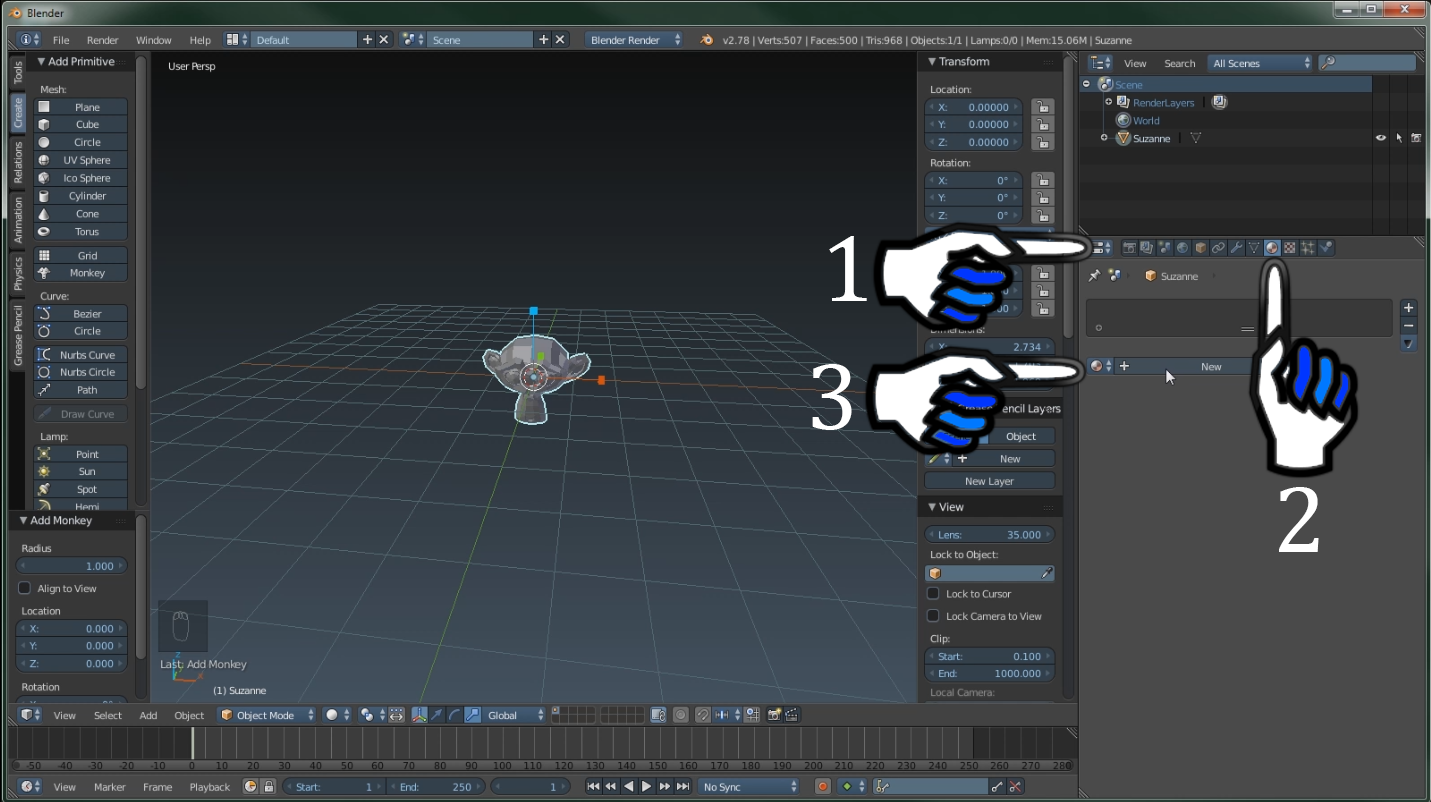Open the World properties globe tab
1431x802 pixels.
pos(1183,248)
